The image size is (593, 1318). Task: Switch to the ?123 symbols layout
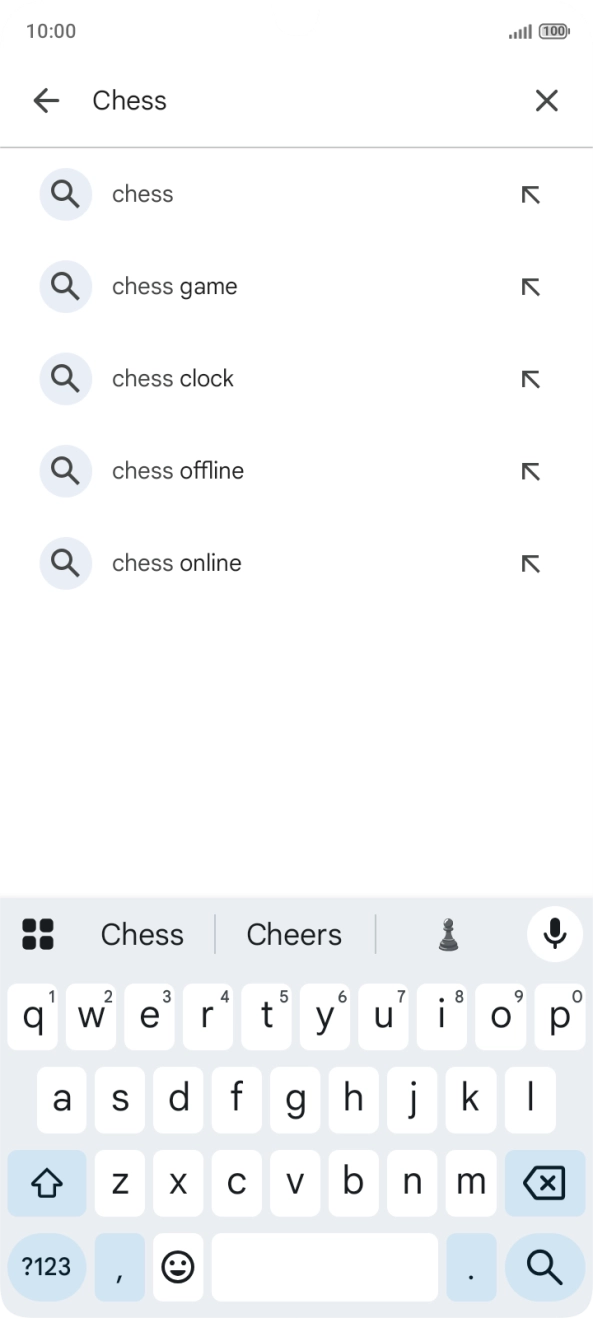(x=45, y=1267)
